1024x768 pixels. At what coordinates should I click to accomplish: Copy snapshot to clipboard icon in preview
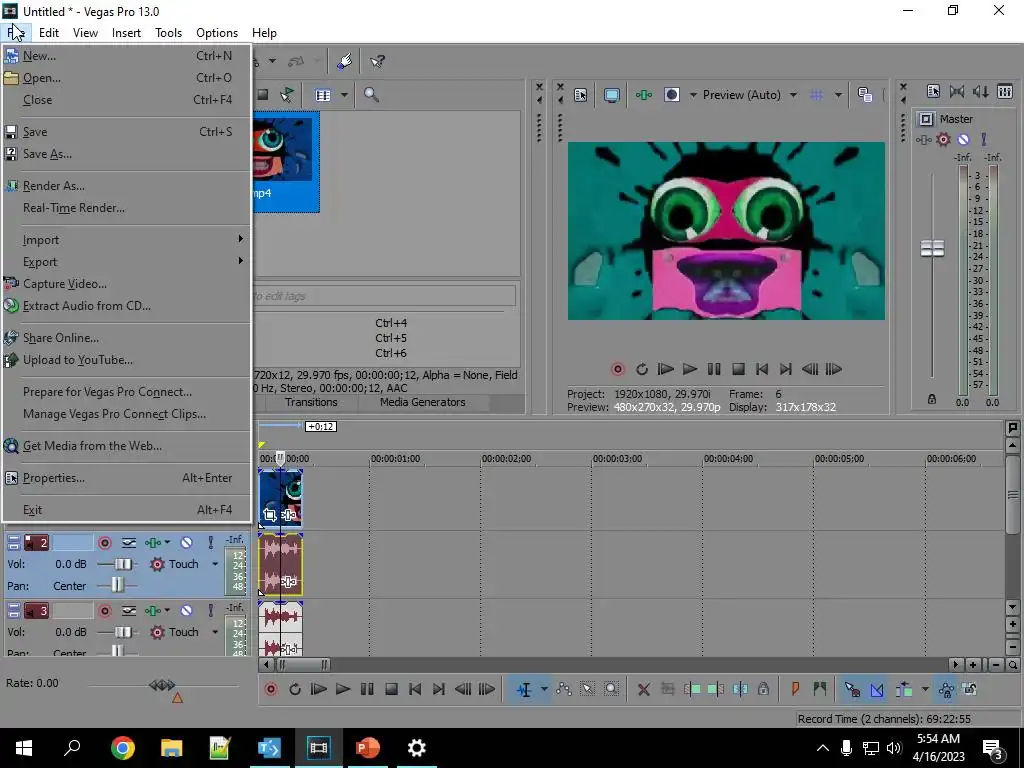tap(865, 95)
